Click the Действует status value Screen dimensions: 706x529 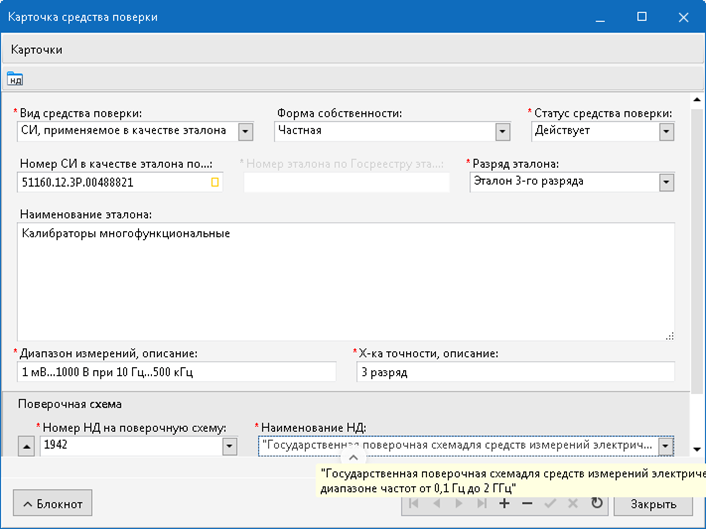(x=562, y=131)
